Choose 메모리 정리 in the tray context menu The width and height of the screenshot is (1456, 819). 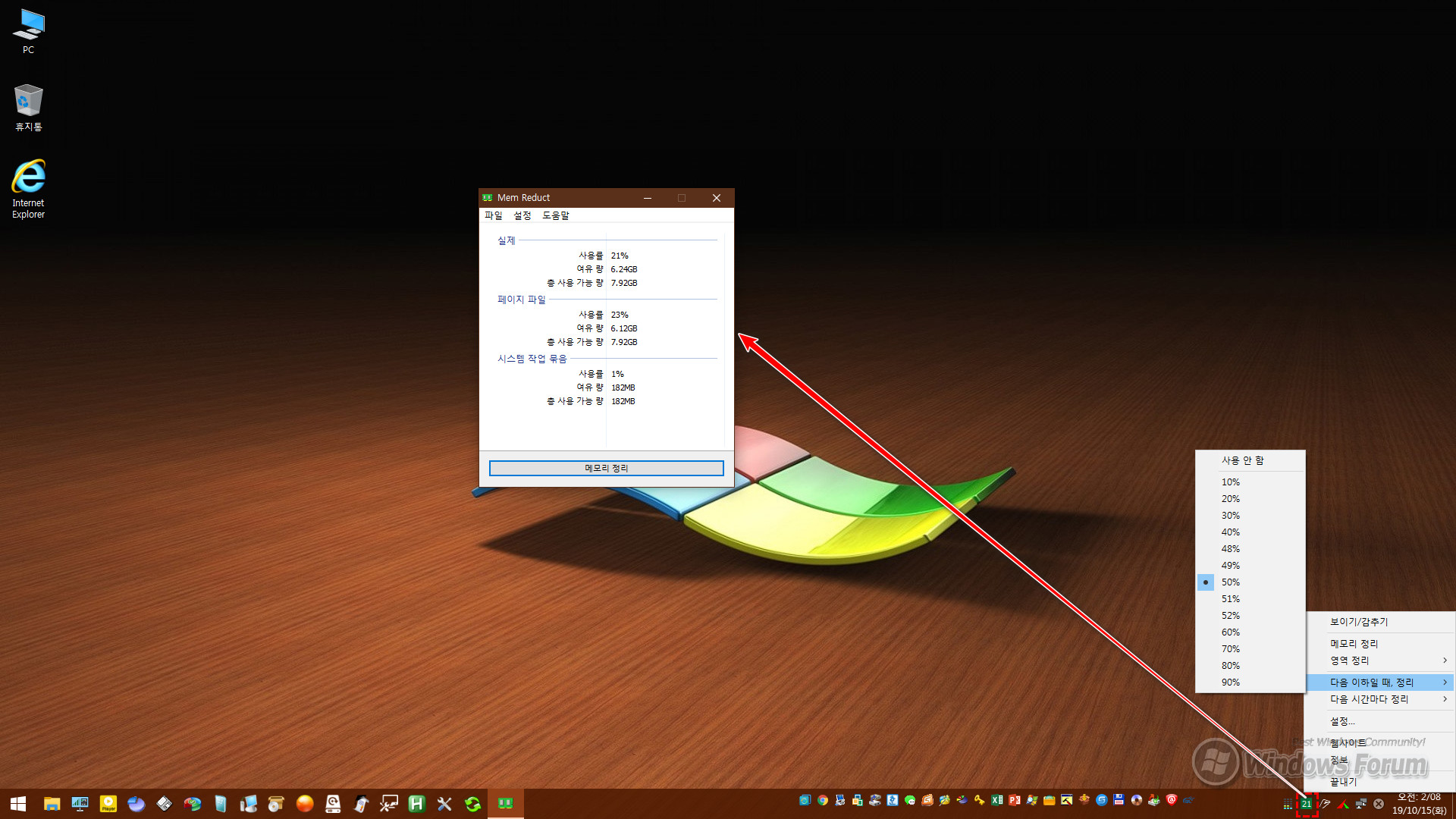pyautogui.click(x=1380, y=644)
